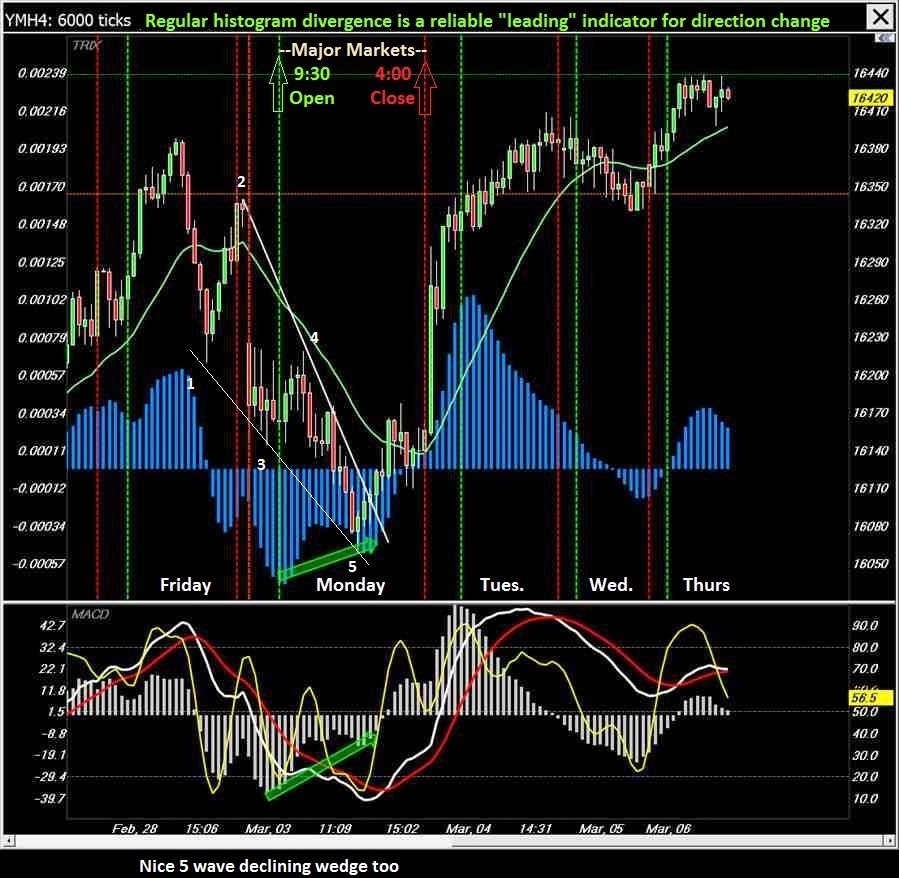899x878 pixels.
Task: Click the 42.7 MACD scale value
Action: [x=52, y=626]
